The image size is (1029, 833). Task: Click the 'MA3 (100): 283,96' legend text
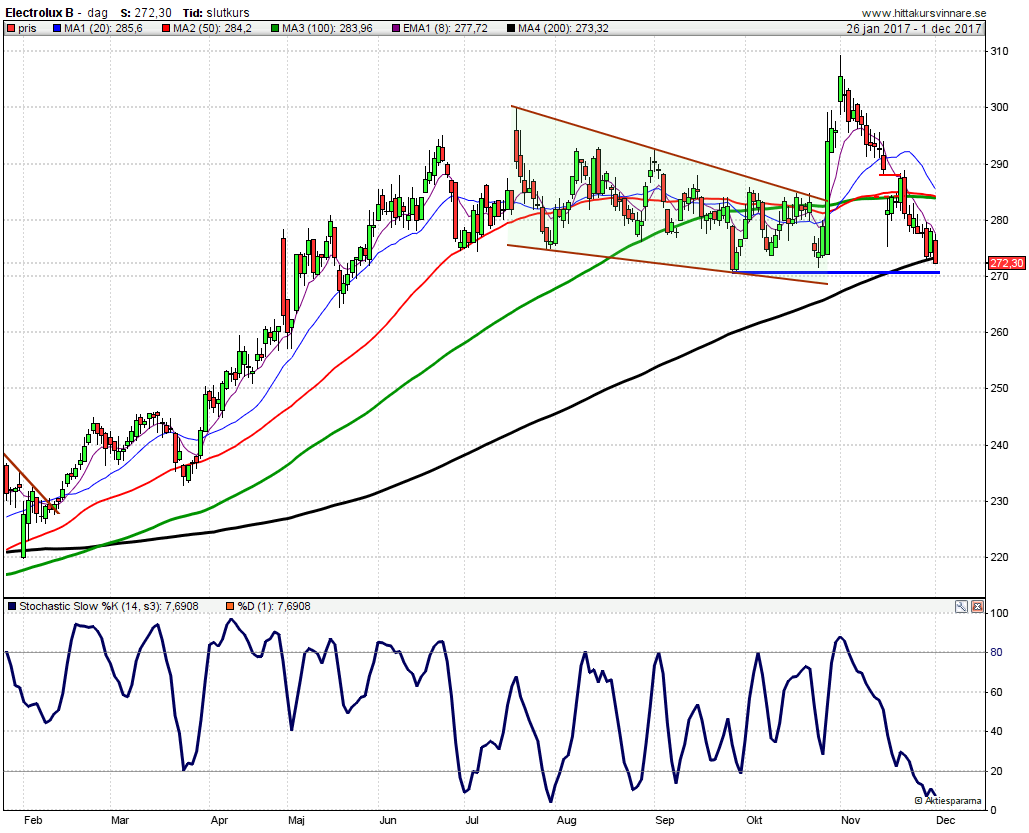click(x=327, y=28)
